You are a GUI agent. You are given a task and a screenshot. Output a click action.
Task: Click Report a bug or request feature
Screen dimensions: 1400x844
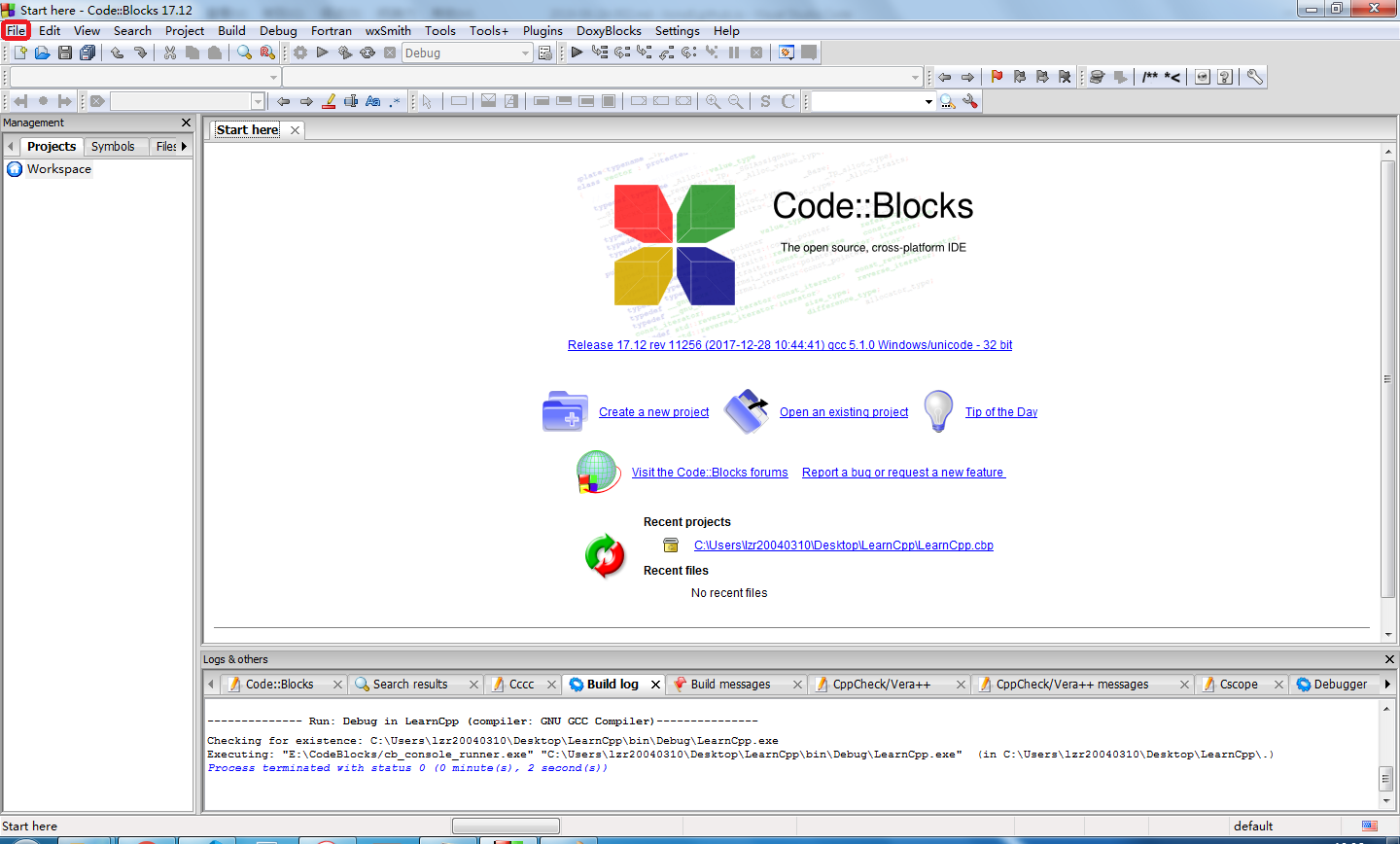point(903,473)
